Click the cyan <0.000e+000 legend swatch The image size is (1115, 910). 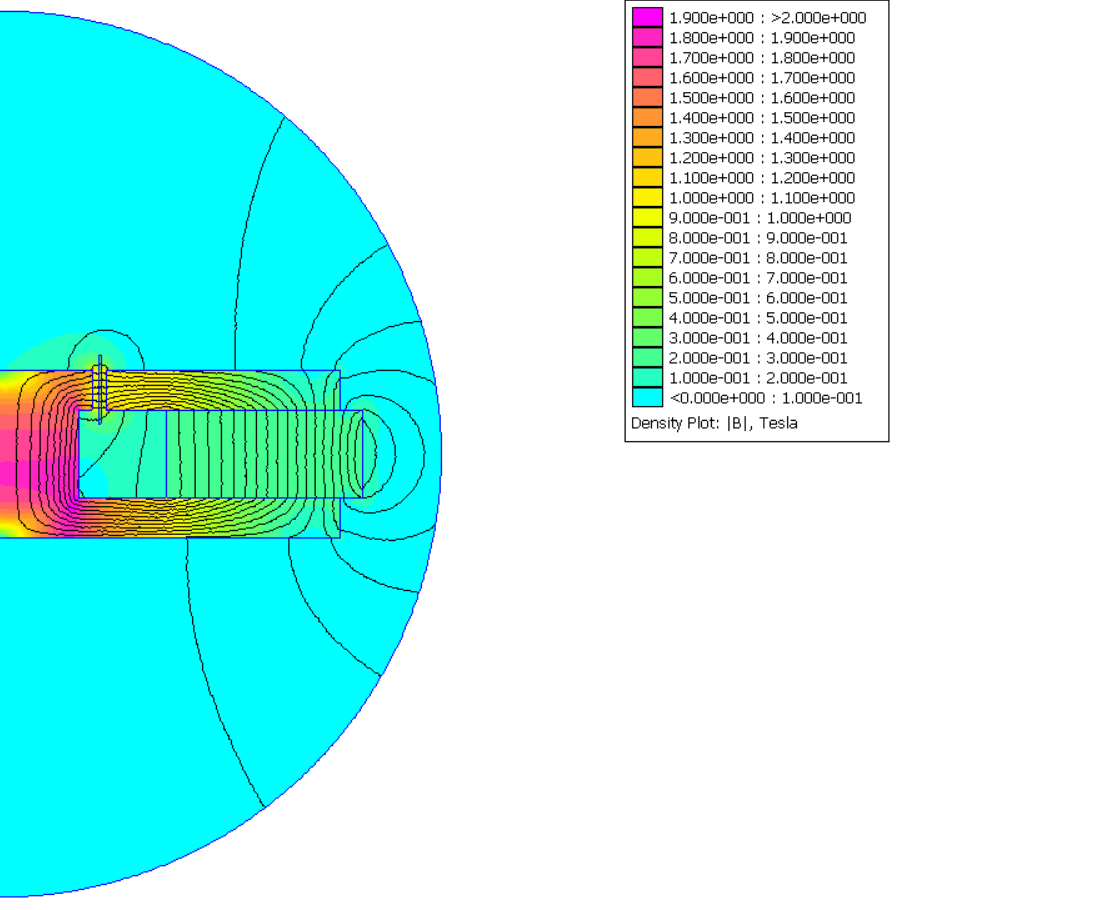pos(647,397)
